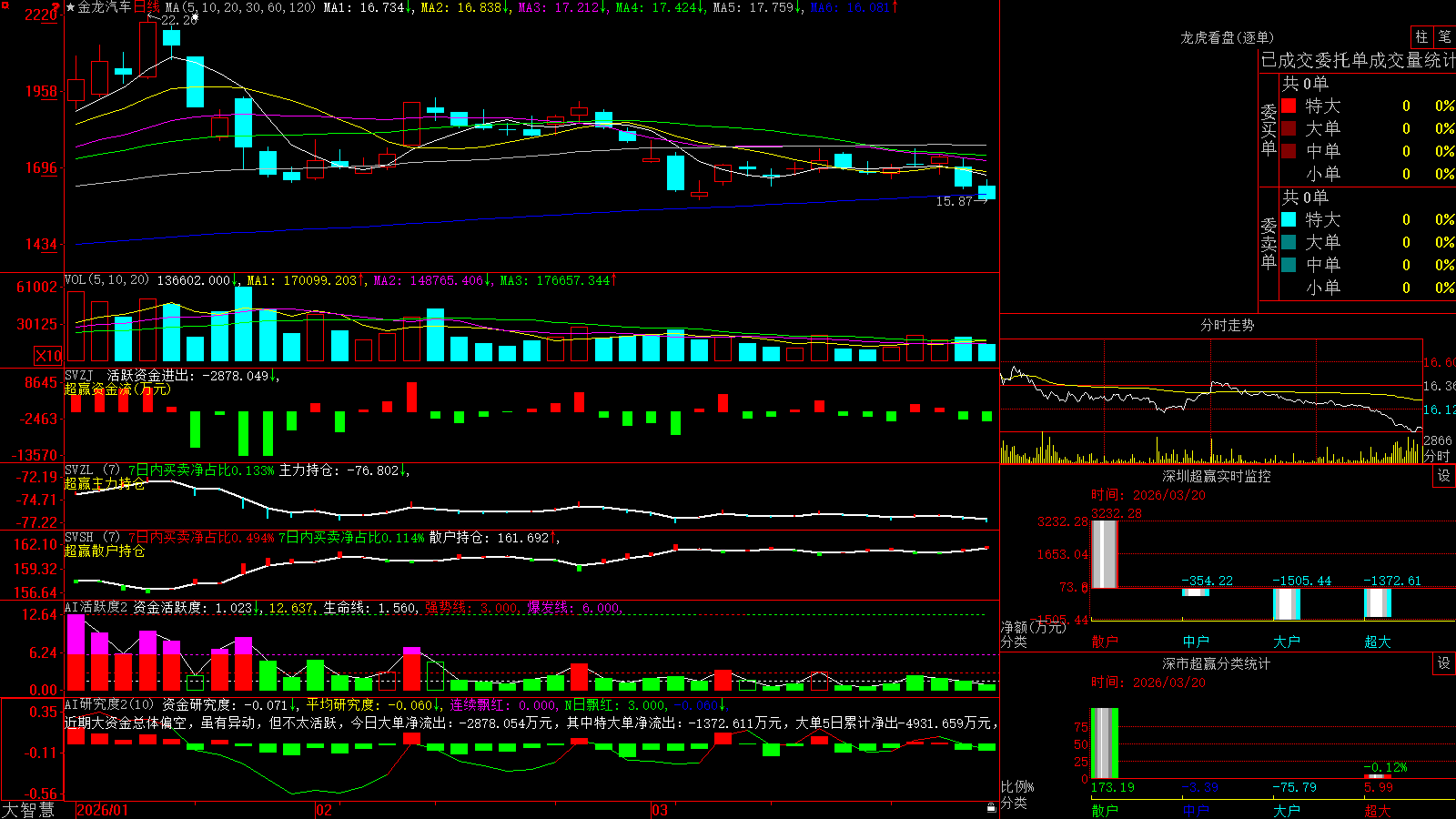
Task: Click the dark red 大单 buy-order swatch
Action: point(1289,128)
